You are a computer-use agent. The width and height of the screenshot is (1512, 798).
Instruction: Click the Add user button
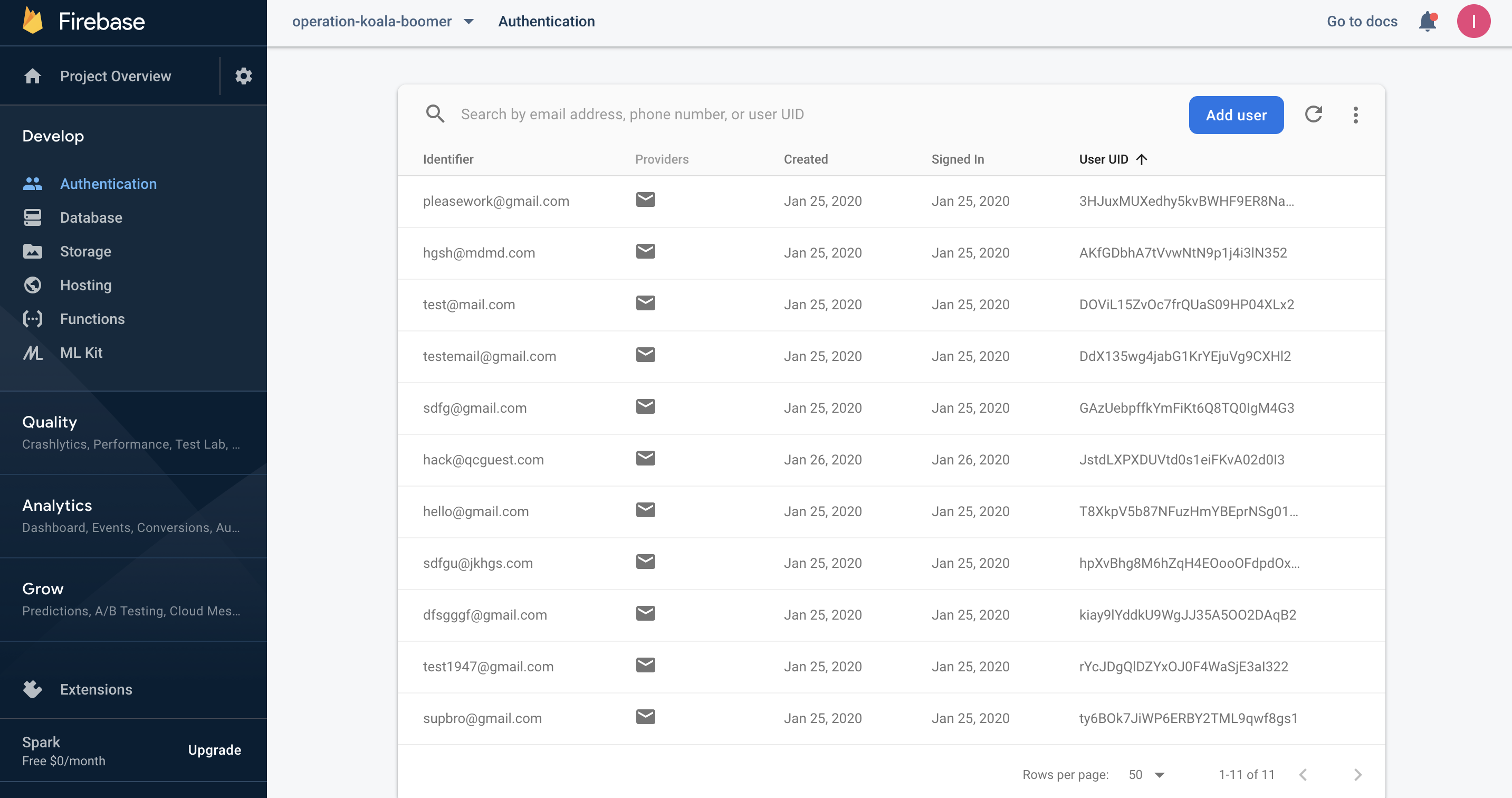pos(1236,115)
